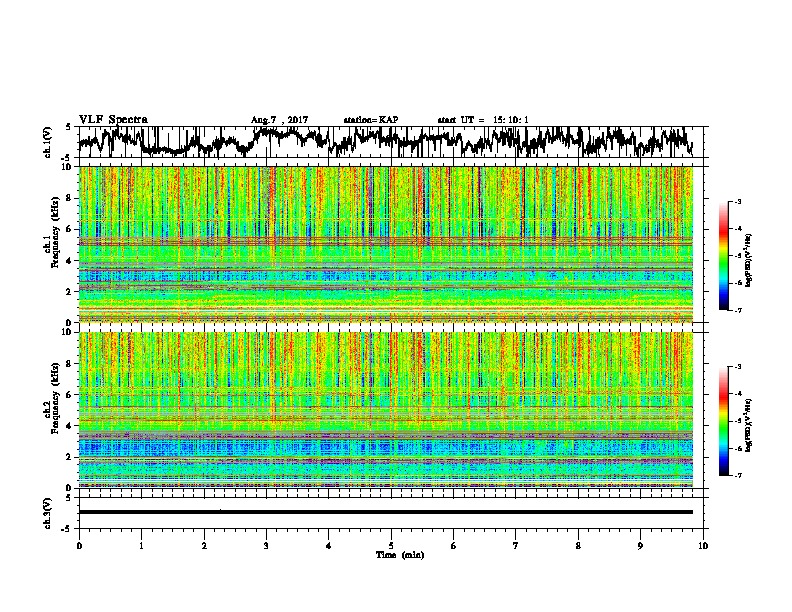The image size is (792, 612).
Task: Click the ch.1 "Frequency (kHz)" axis label
Action: 55,233
